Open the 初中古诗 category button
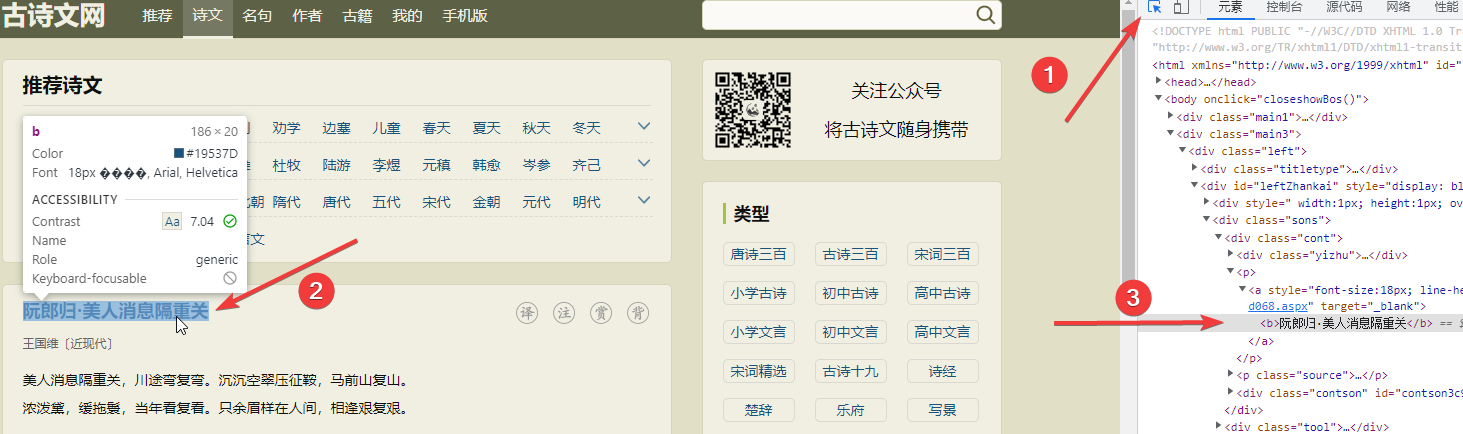Screen dimensions: 1463x434 coord(851,293)
